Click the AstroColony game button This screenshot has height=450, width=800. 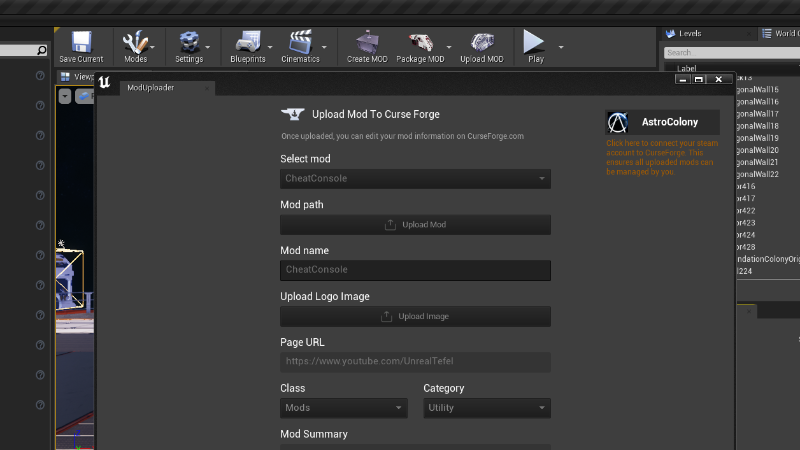click(662, 122)
